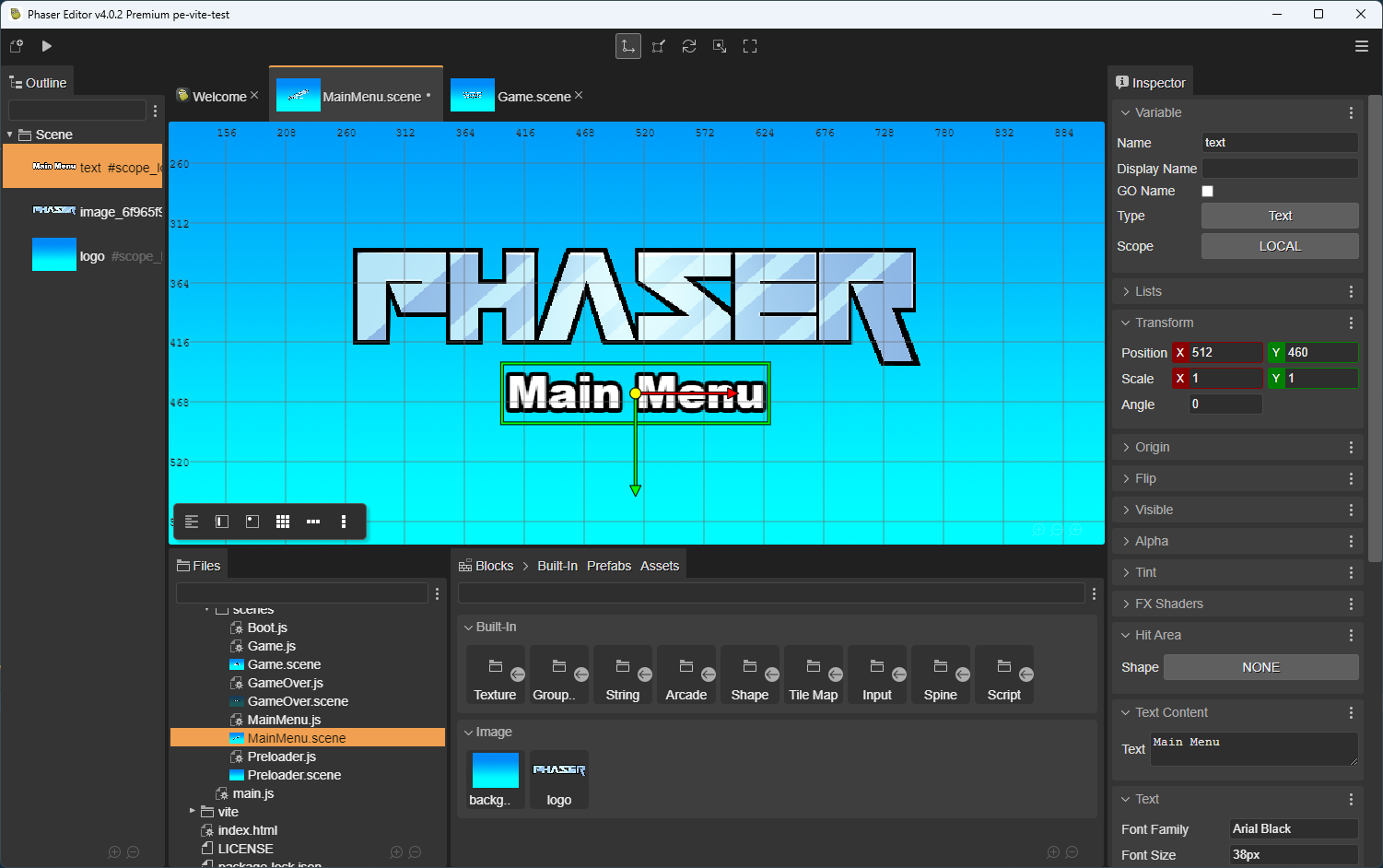Collapse the Transform section

pos(1126,323)
